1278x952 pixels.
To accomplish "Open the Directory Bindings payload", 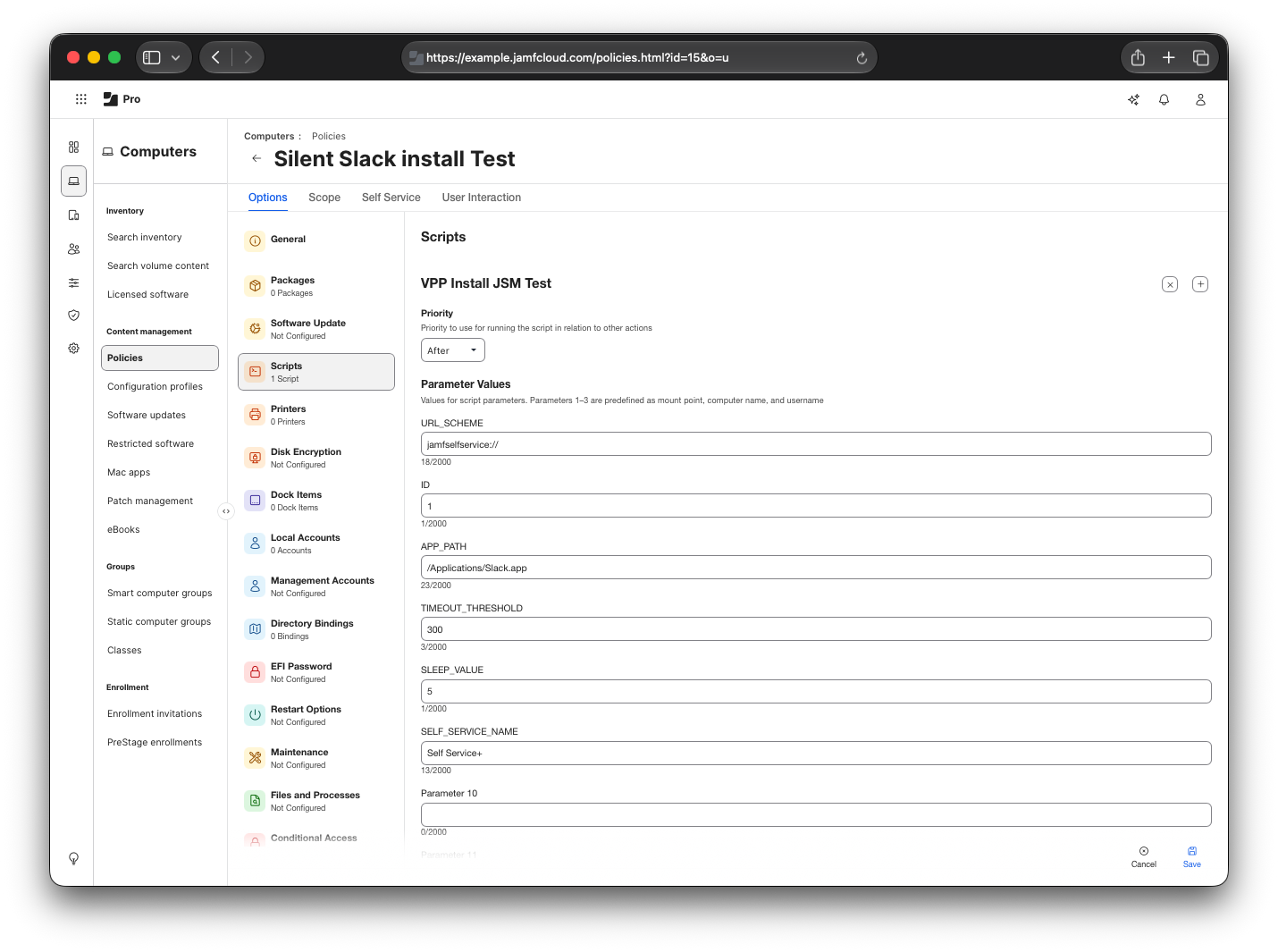I will (x=316, y=629).
